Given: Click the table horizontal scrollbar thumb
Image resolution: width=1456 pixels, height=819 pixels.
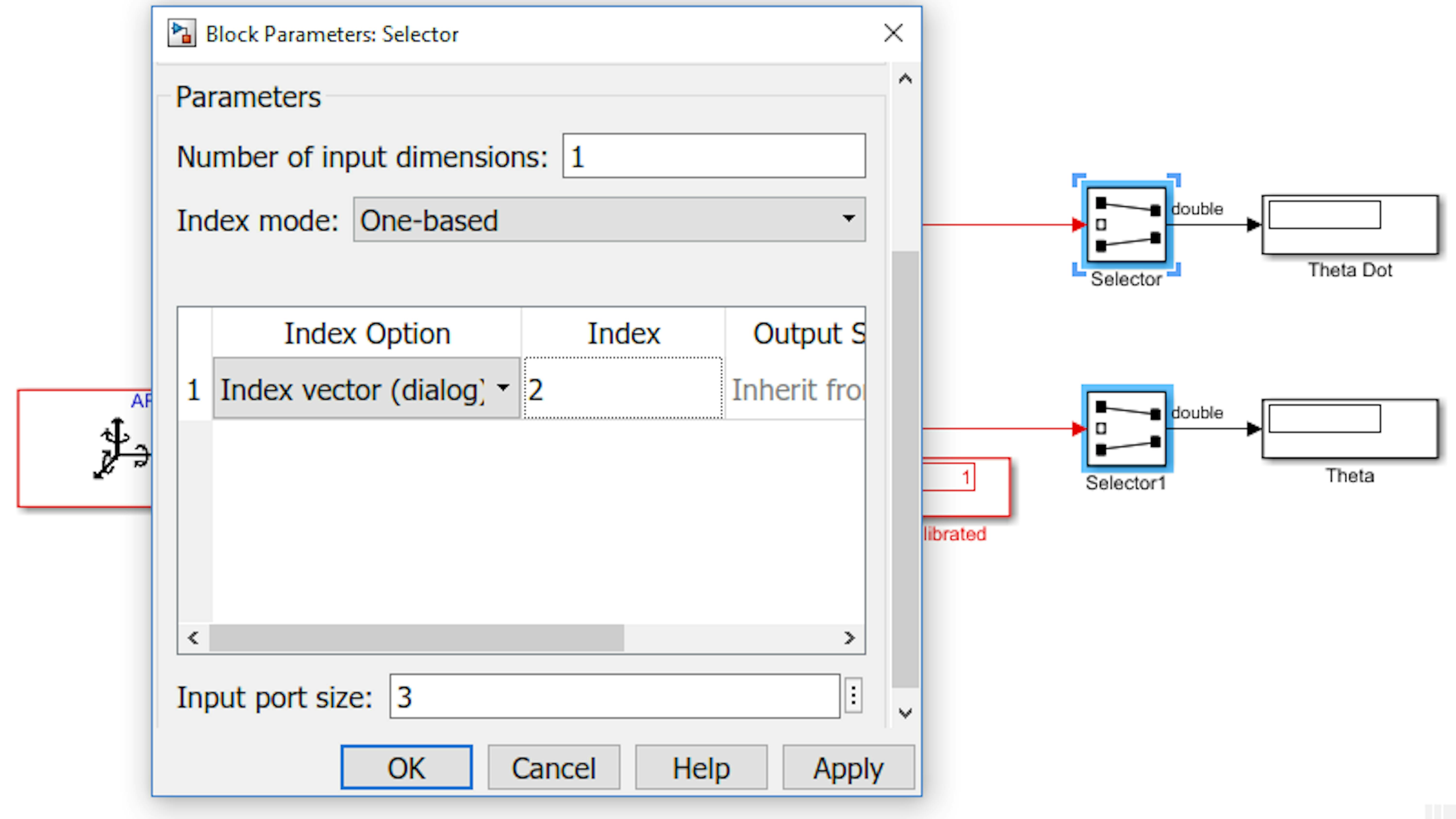Looking at the screenshot, I should point(417,638).
